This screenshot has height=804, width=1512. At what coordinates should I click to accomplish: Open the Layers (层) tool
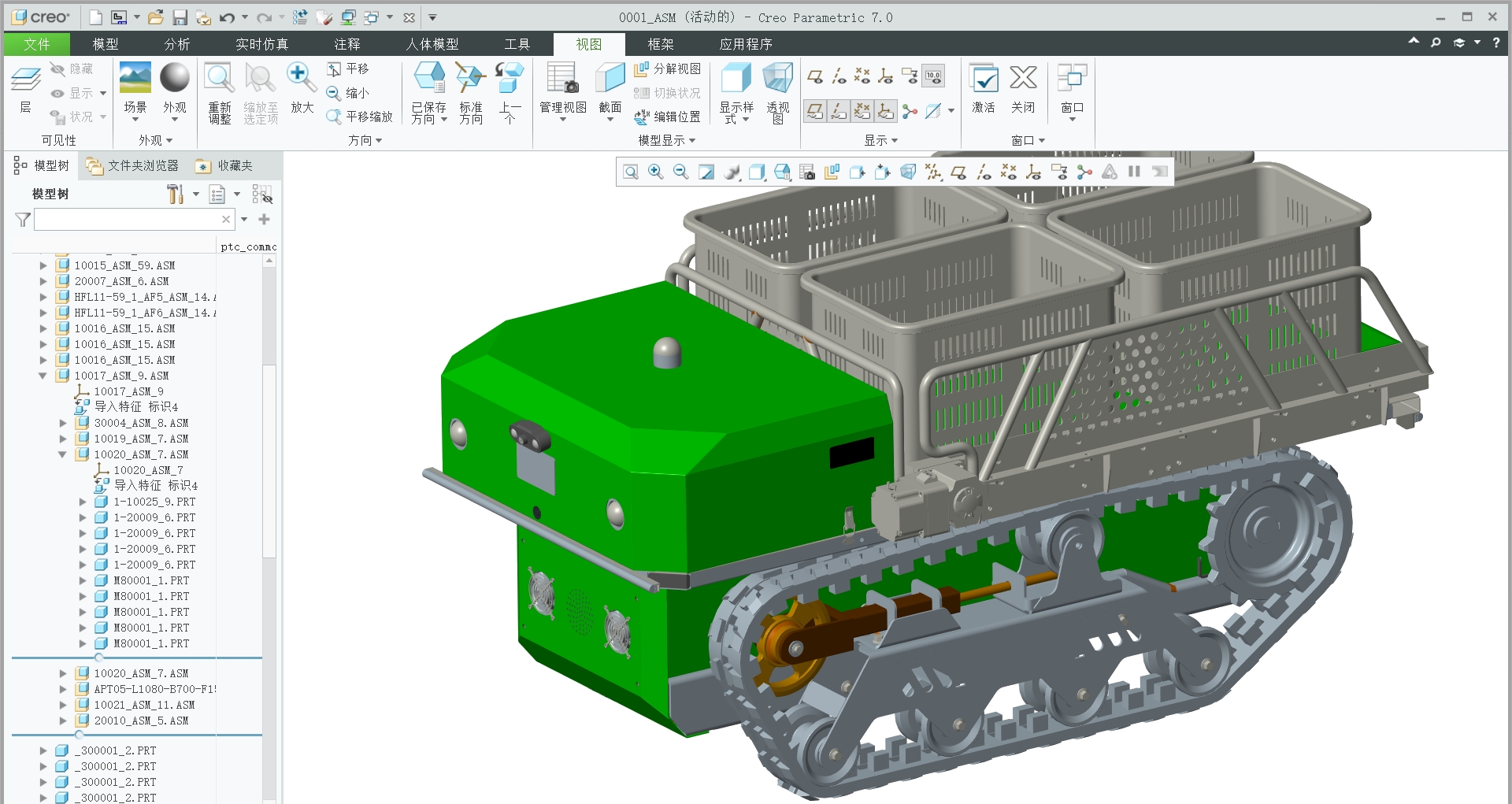pos(26,89)
